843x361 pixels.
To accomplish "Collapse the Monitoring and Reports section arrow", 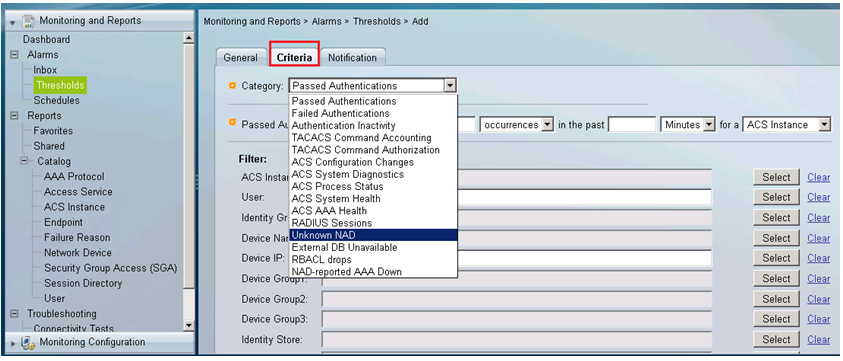I will (x=13, y=22).
